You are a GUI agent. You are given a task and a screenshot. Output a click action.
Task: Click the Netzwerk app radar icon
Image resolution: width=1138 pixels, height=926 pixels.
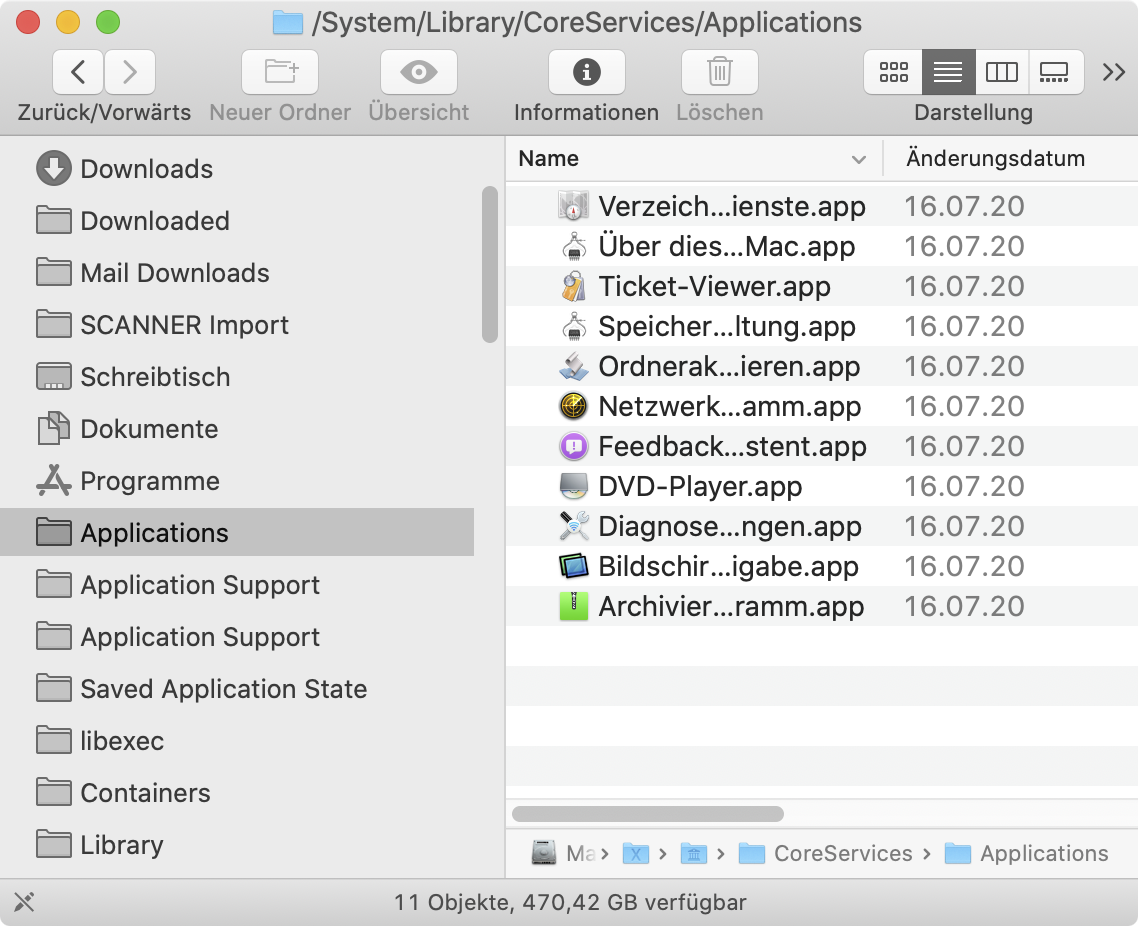point(572,407)
